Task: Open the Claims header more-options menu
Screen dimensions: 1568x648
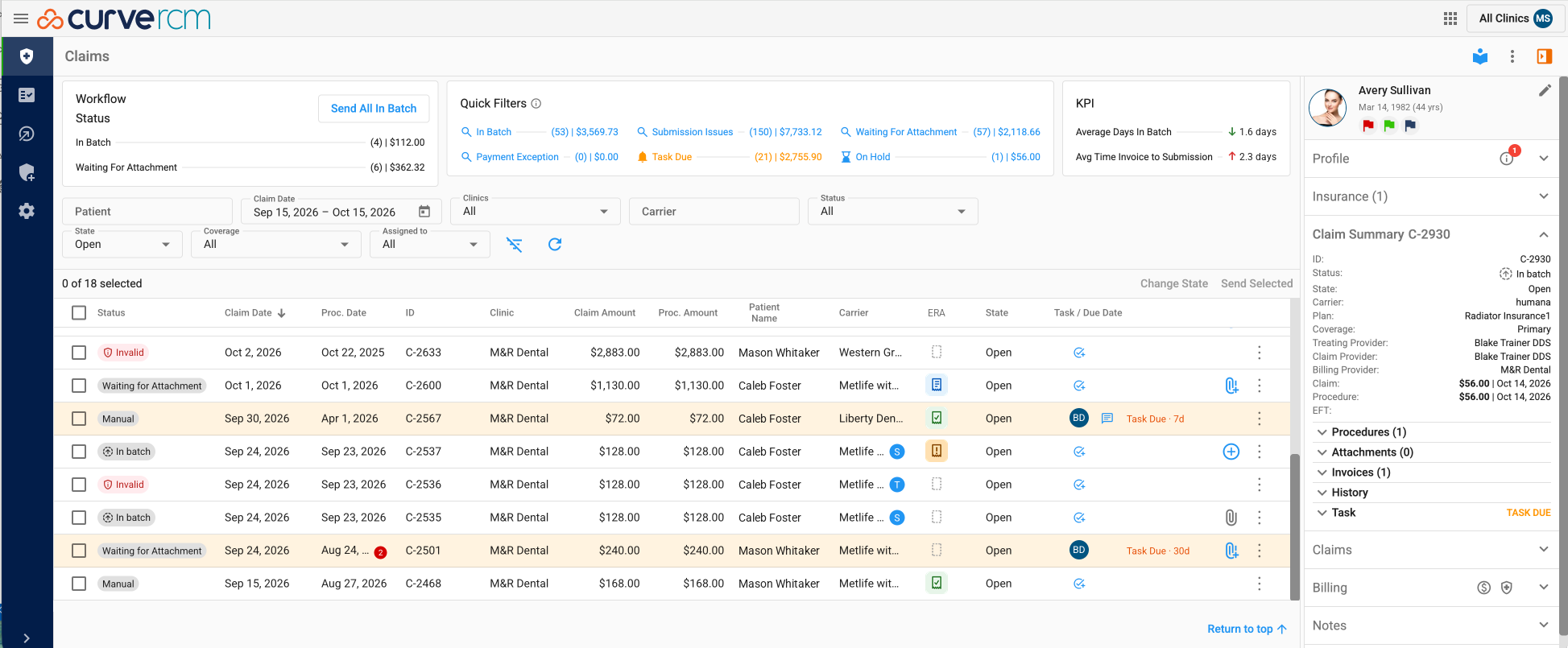Action: pos(1512,56)
